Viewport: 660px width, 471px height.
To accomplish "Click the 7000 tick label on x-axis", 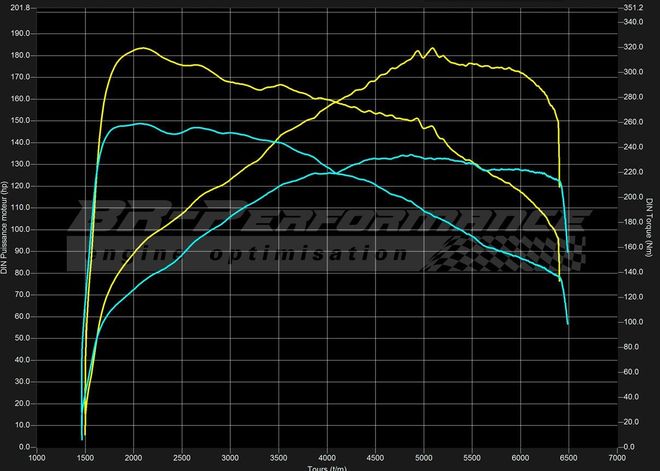I will tap(618, 457).
